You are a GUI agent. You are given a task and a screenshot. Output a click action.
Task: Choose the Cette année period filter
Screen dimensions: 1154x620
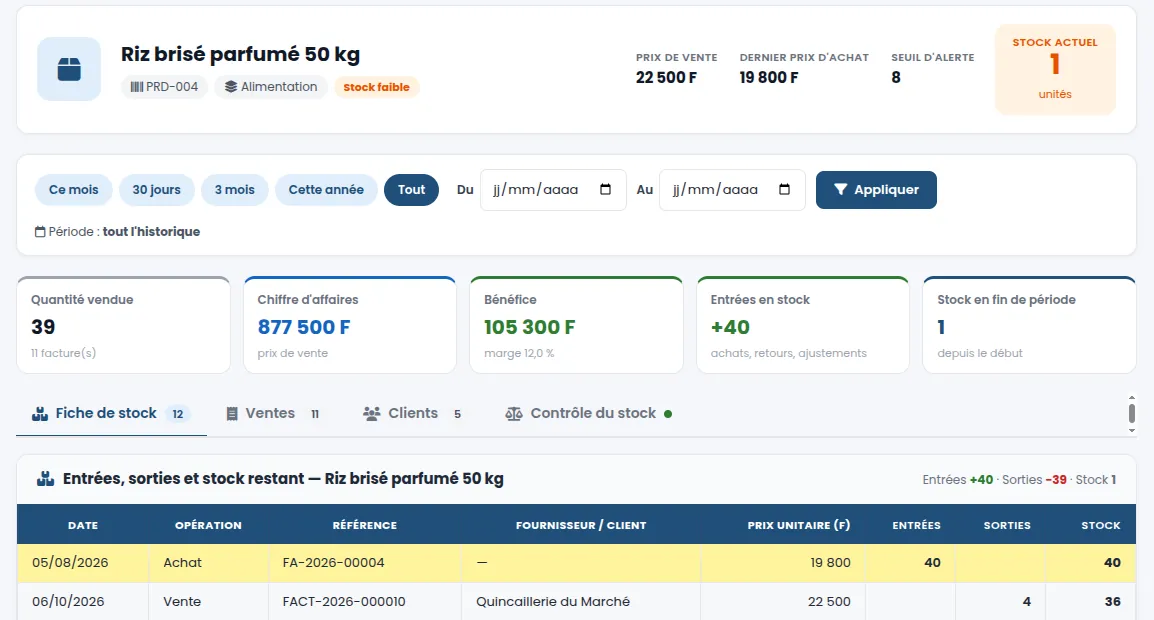326,190
